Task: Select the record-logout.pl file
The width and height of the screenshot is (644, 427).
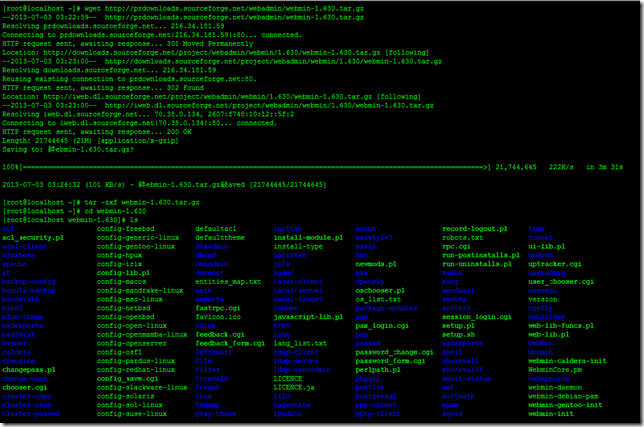Action: (x=475, y=229)
